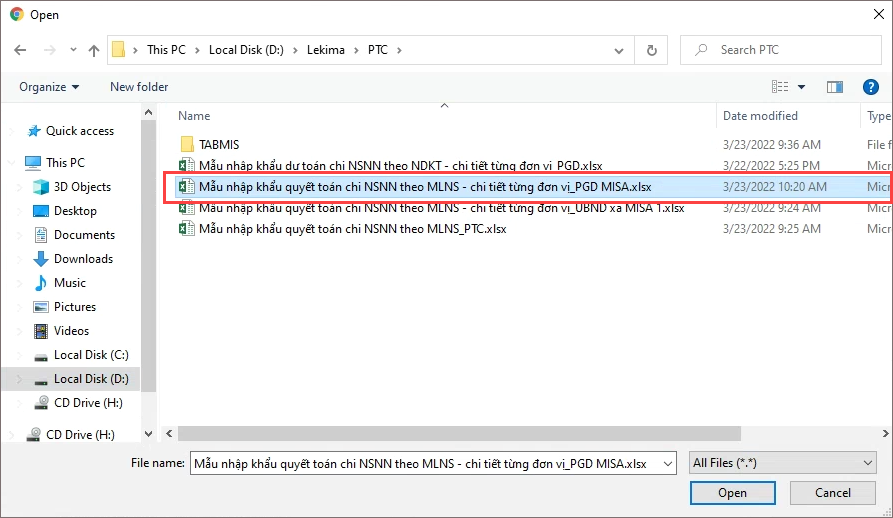Viewport: 893px width, 518px height.
Task: Go up one folder level
Action: [x=94, y=50]
